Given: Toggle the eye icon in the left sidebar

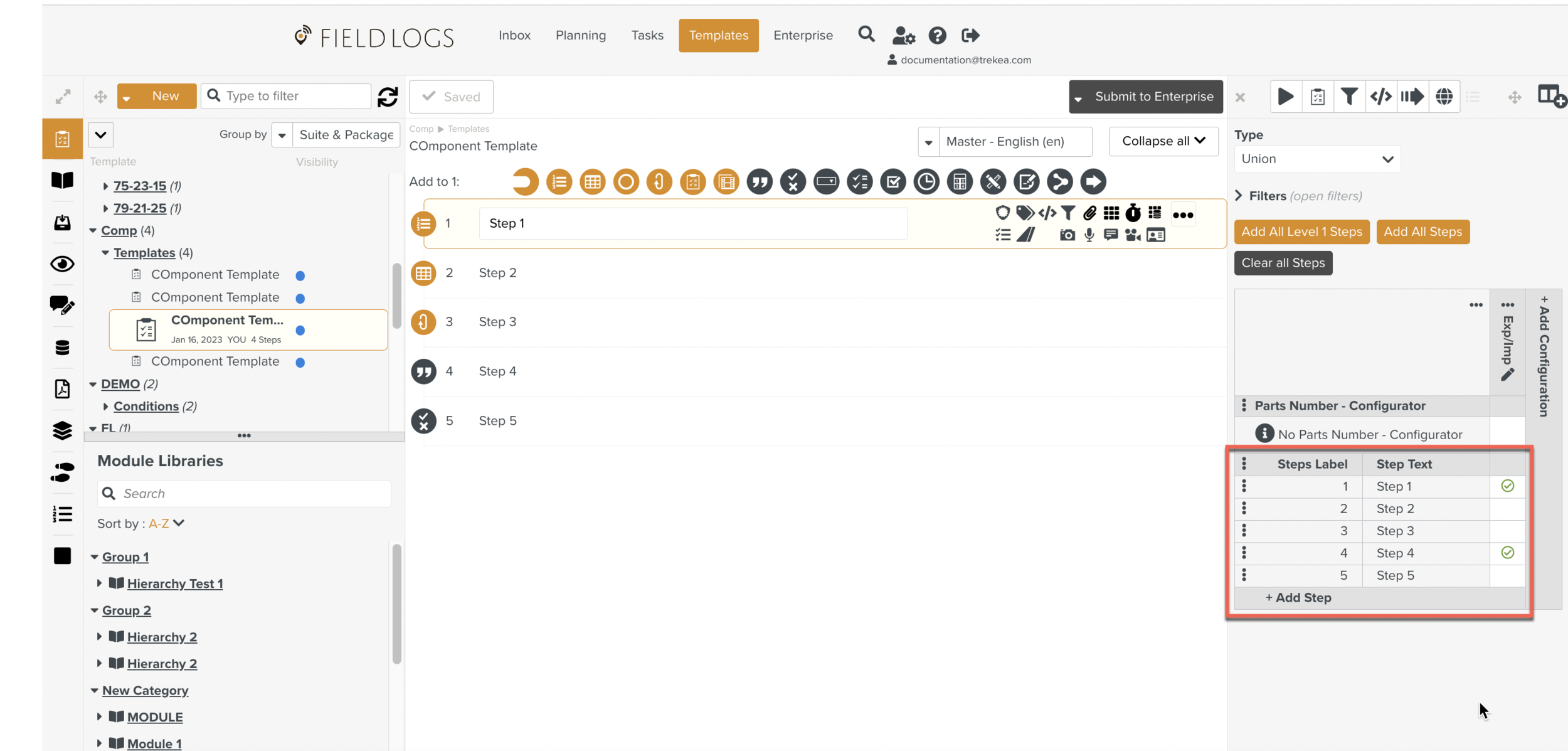Looking at the screenshot, I should (x=62, y=264).
